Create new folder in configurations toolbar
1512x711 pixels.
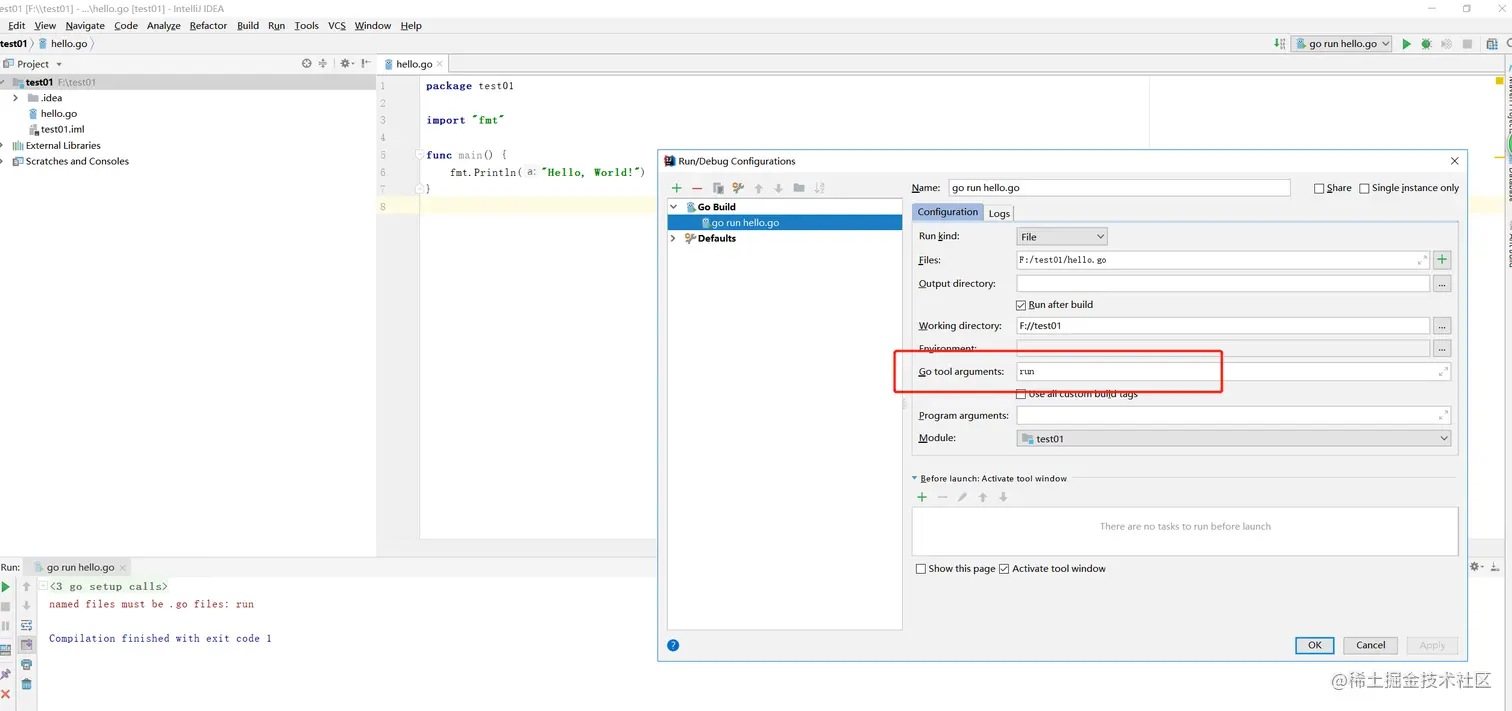click(799, 188)
